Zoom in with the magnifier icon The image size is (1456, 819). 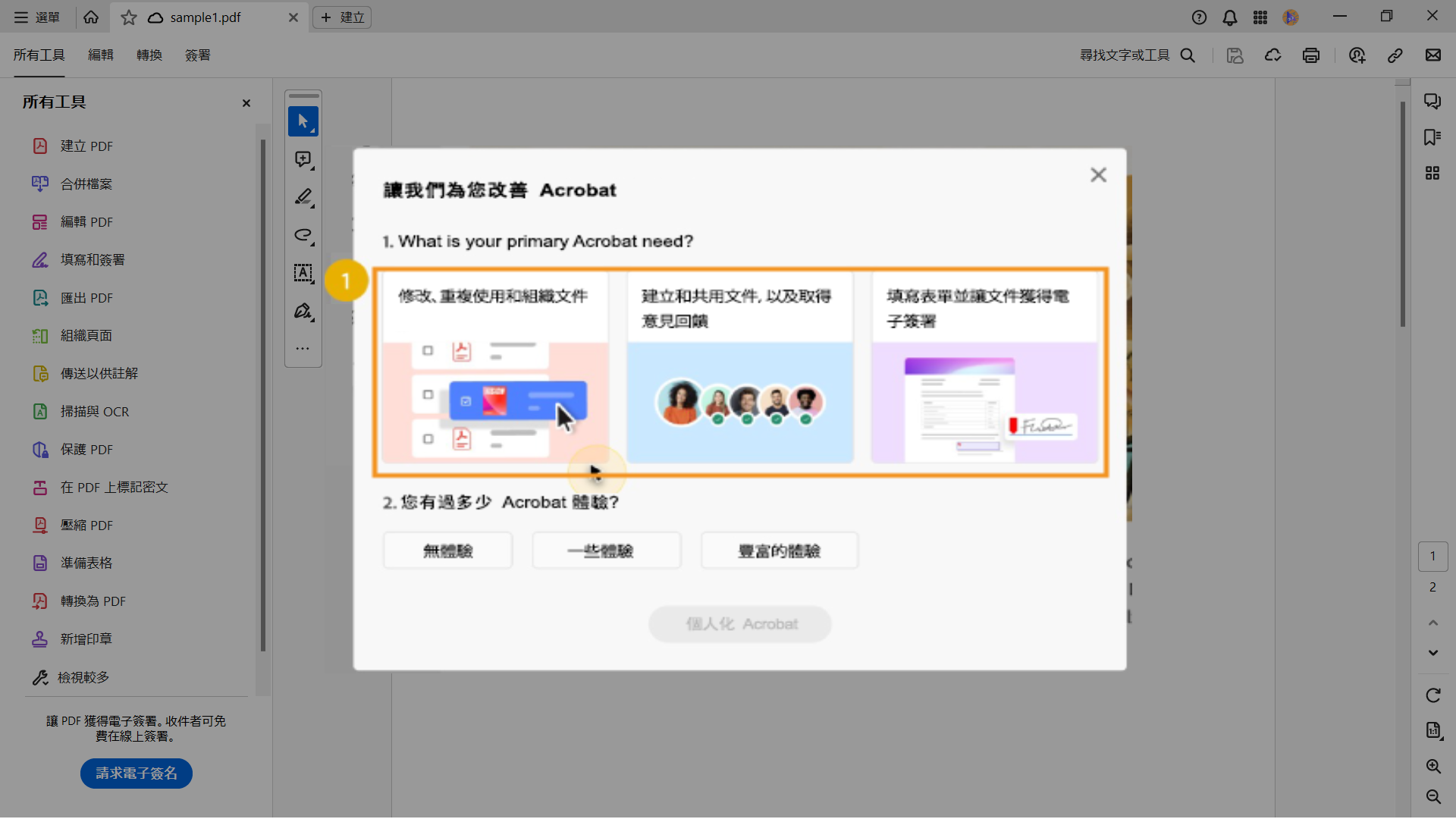[x=1433, y=767]
